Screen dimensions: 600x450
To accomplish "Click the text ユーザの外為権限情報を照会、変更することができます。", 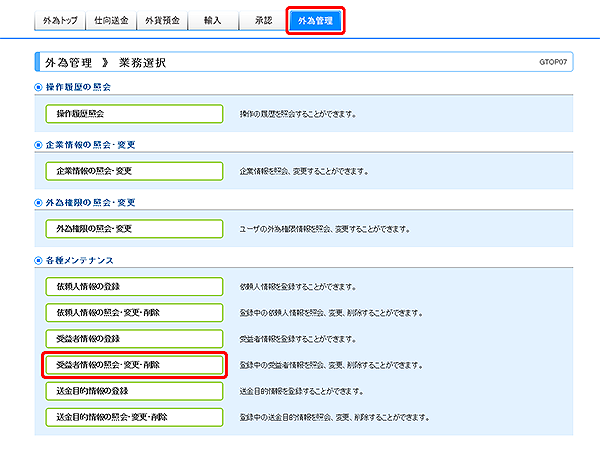I will (324, 229).
